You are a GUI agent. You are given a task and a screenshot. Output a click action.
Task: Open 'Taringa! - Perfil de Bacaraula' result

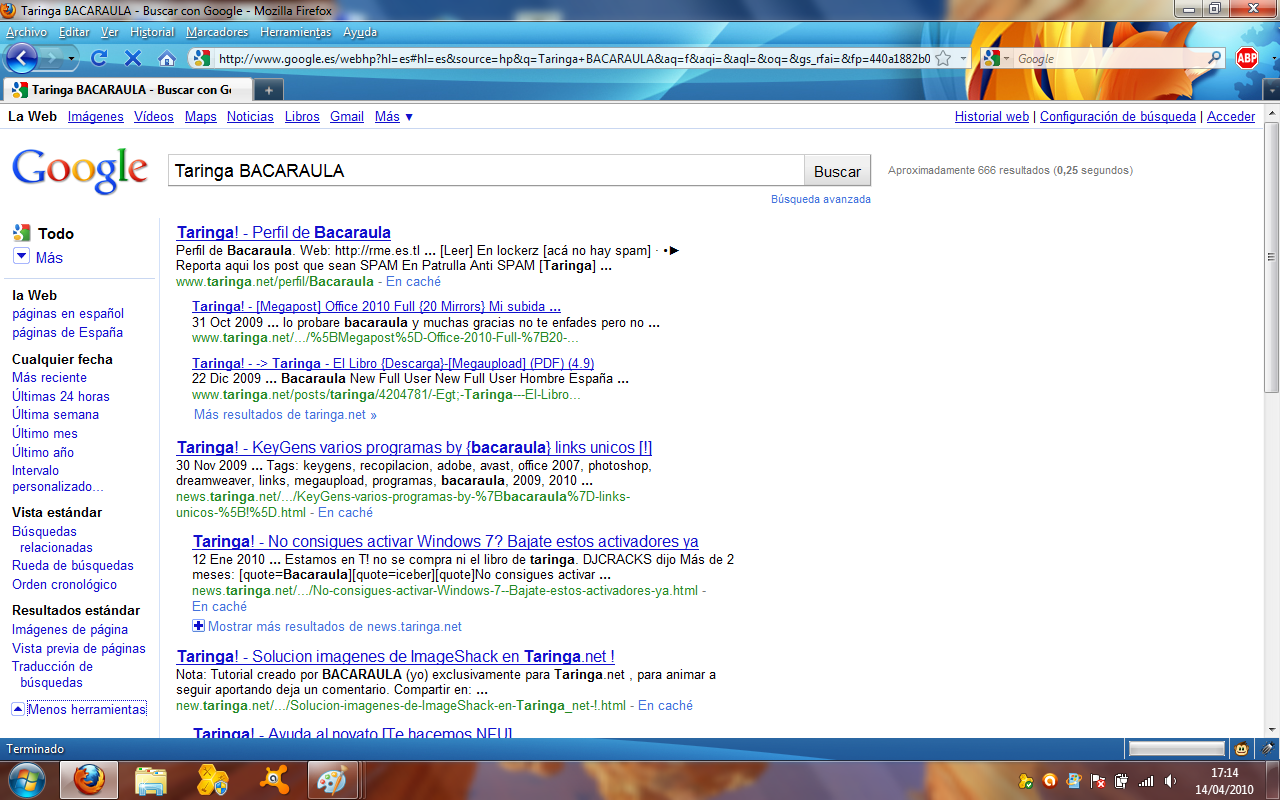point(283,233)
